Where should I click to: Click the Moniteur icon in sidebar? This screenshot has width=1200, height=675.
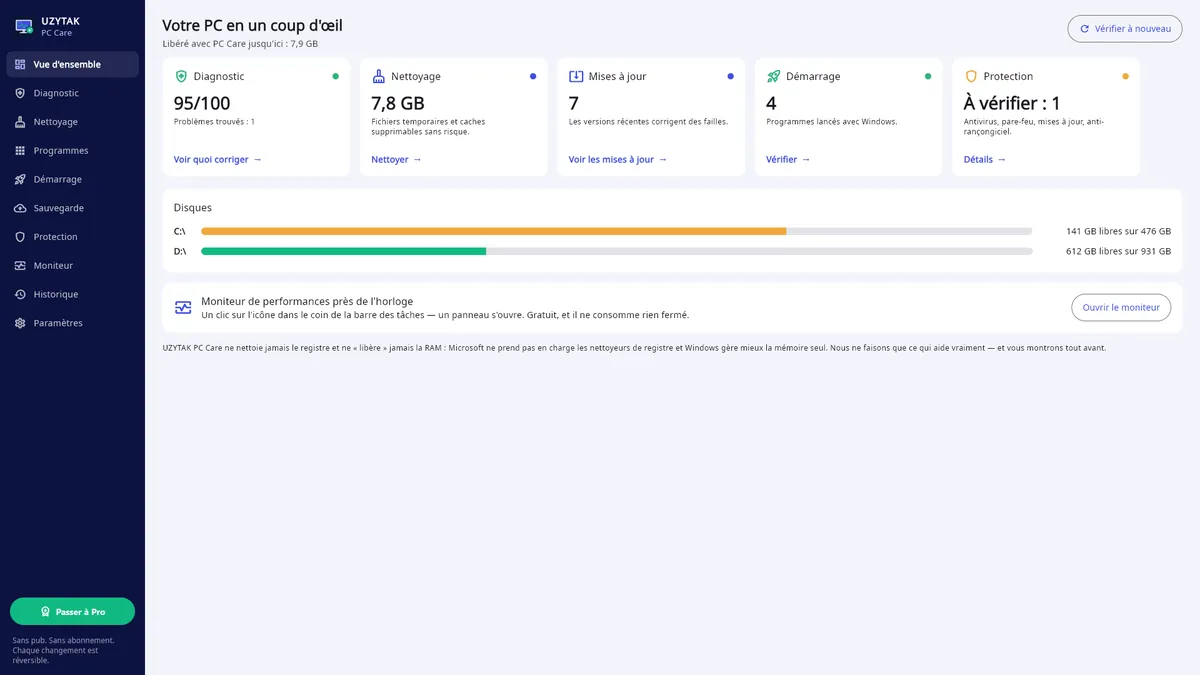pos(20,266)
